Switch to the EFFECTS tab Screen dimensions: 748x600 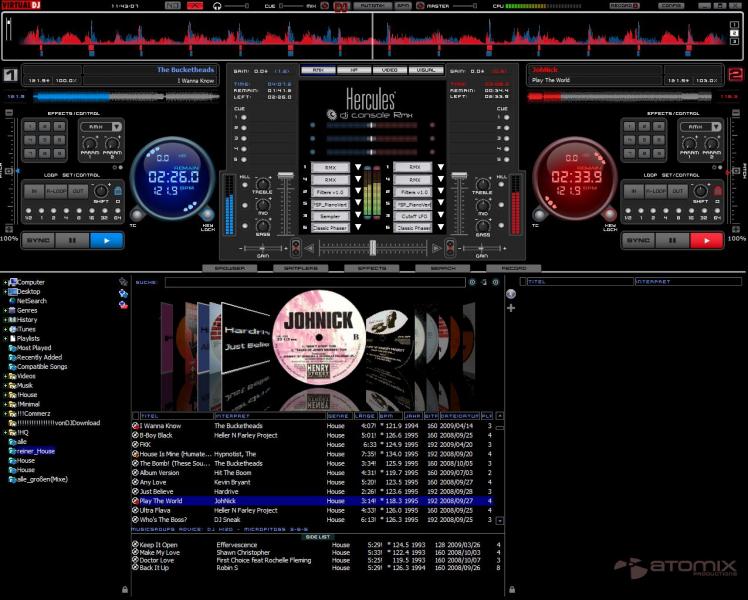point(373,269)
